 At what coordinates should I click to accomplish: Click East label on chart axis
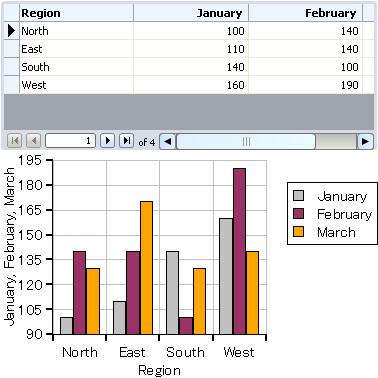(x=132, y=352)
